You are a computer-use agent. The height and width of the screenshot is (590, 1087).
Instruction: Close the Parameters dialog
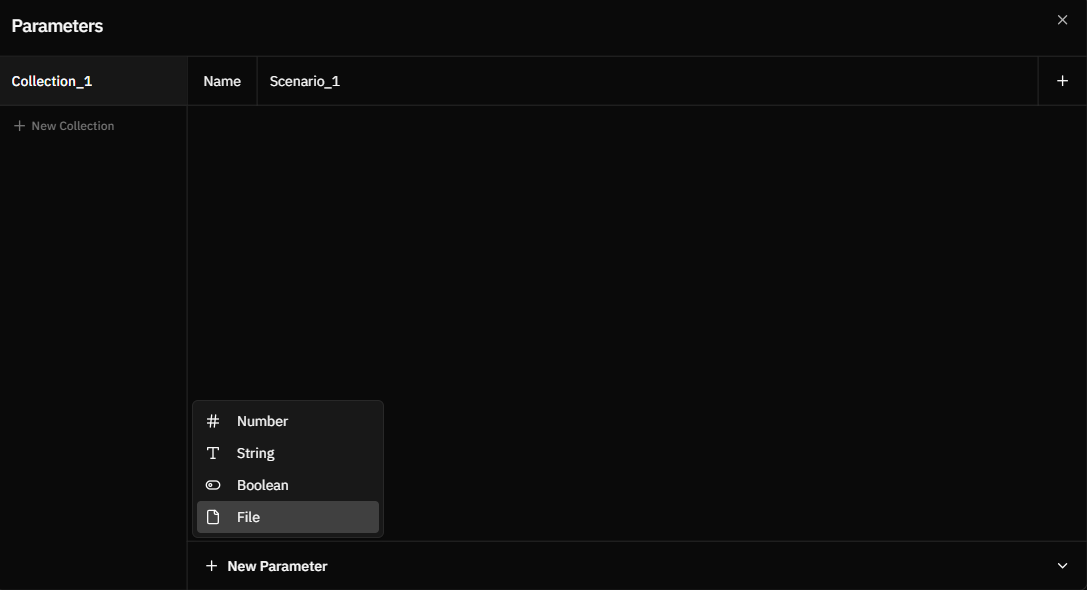point(1062,20)
